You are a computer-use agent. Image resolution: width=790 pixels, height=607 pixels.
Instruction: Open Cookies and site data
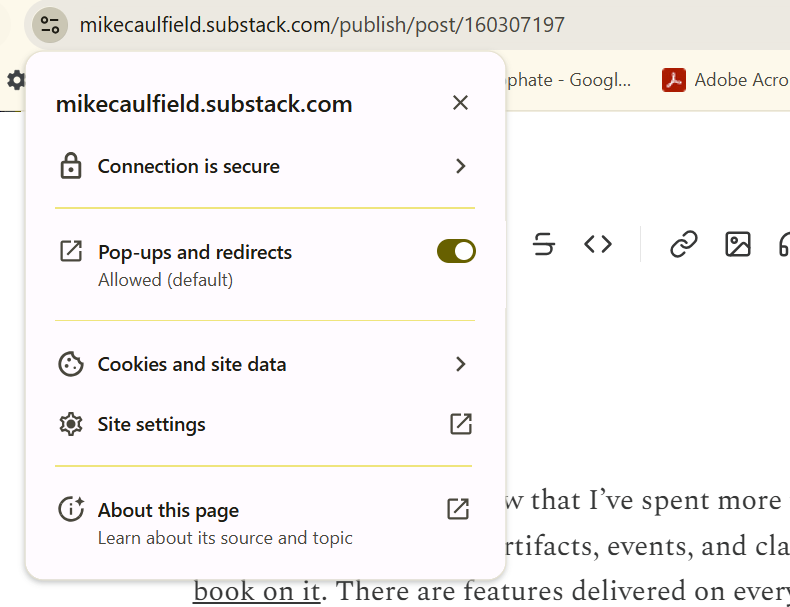coord(265,364)
